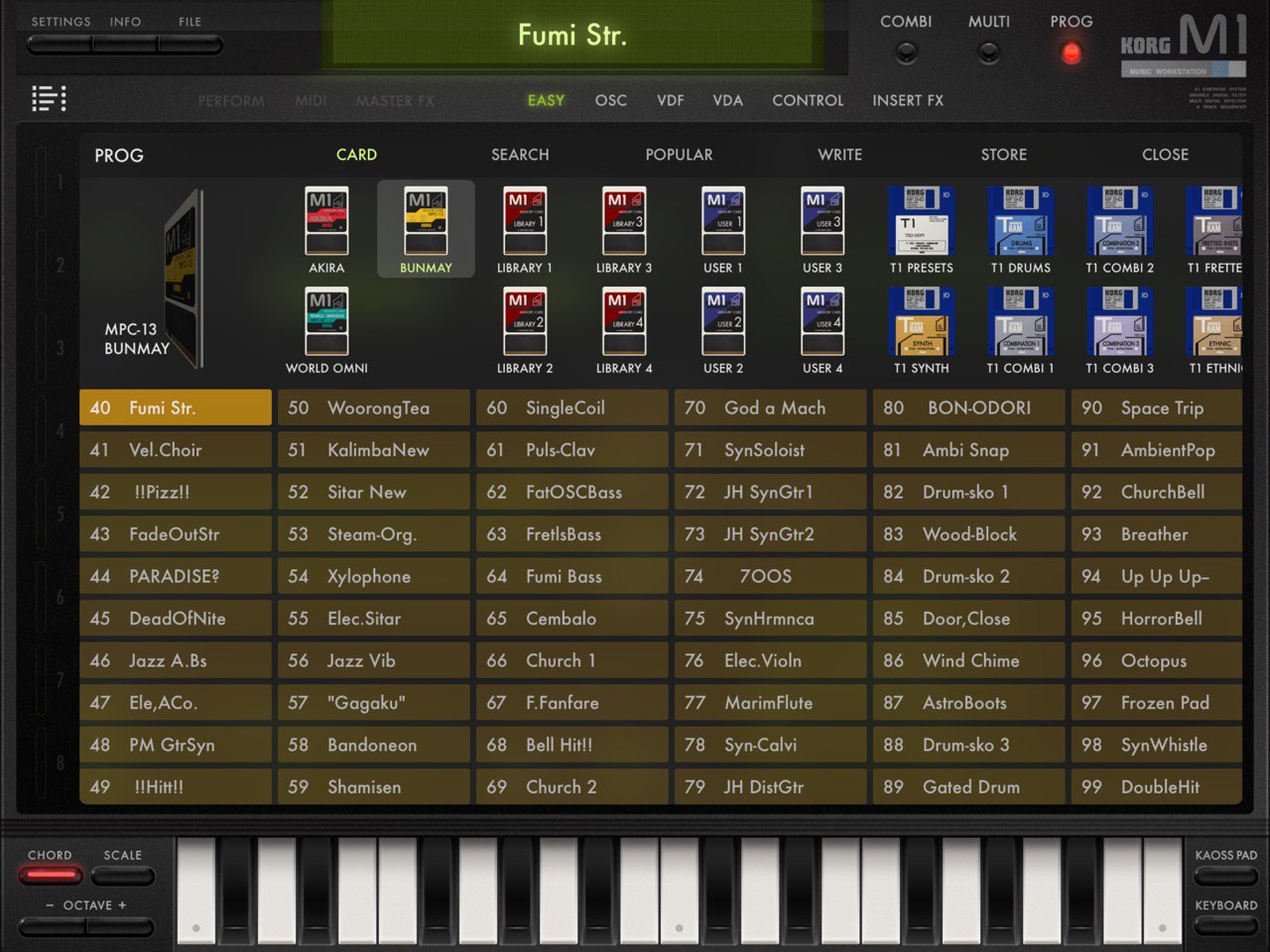1270x952 pixels.
Task: Load the T1 COMBI 1 floppy disk
Action: click(1021, 329)
